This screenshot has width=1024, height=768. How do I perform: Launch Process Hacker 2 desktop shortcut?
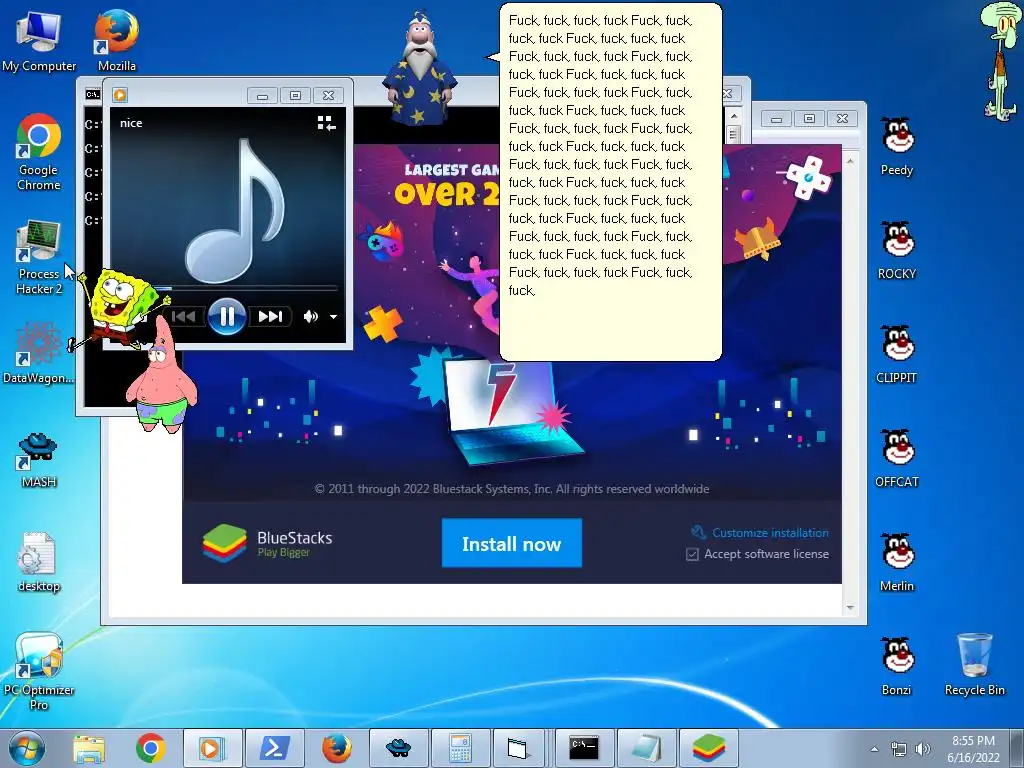[39, 257]
